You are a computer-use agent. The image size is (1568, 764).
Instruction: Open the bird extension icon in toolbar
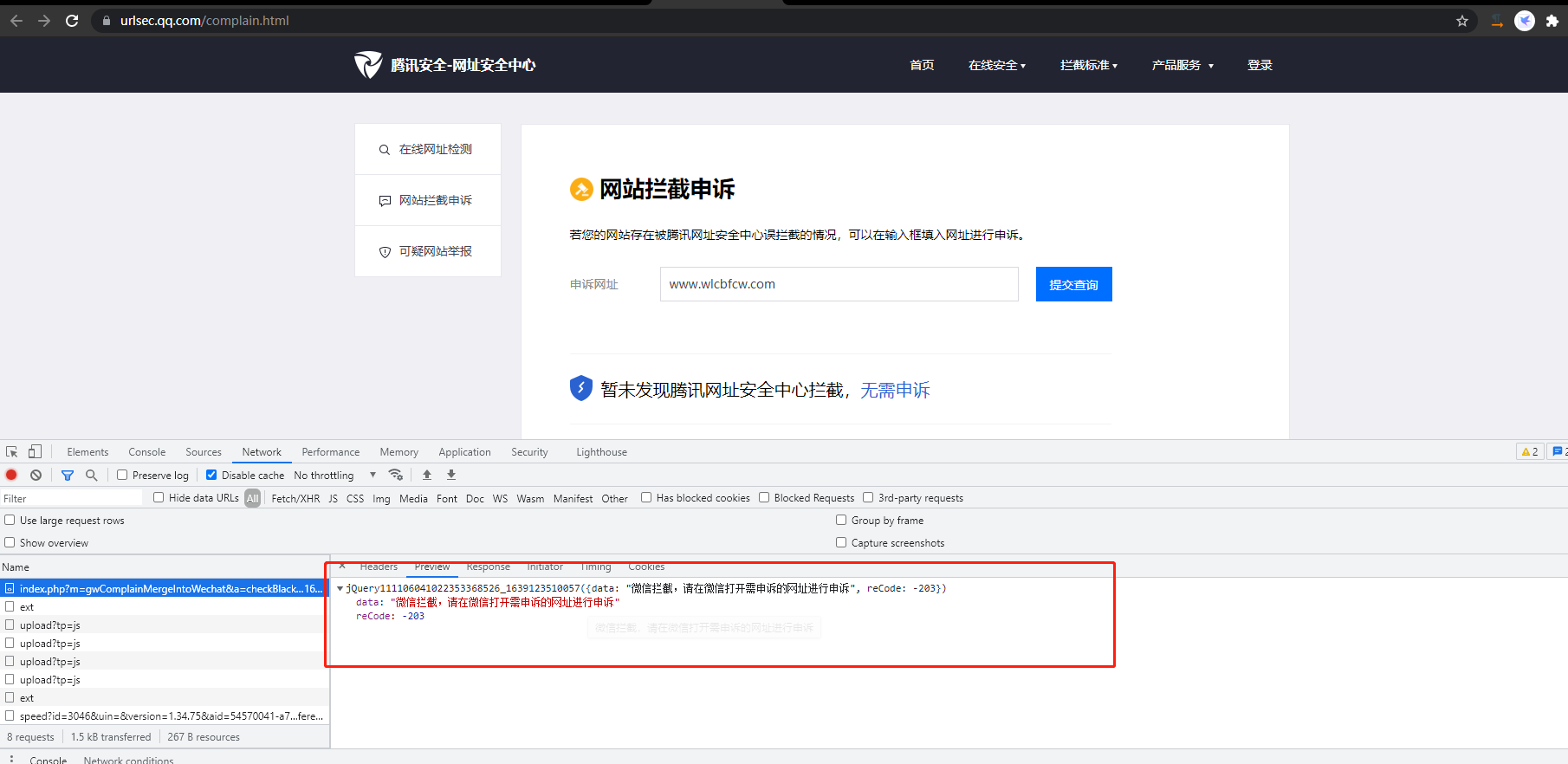[x=1525, y=21]
